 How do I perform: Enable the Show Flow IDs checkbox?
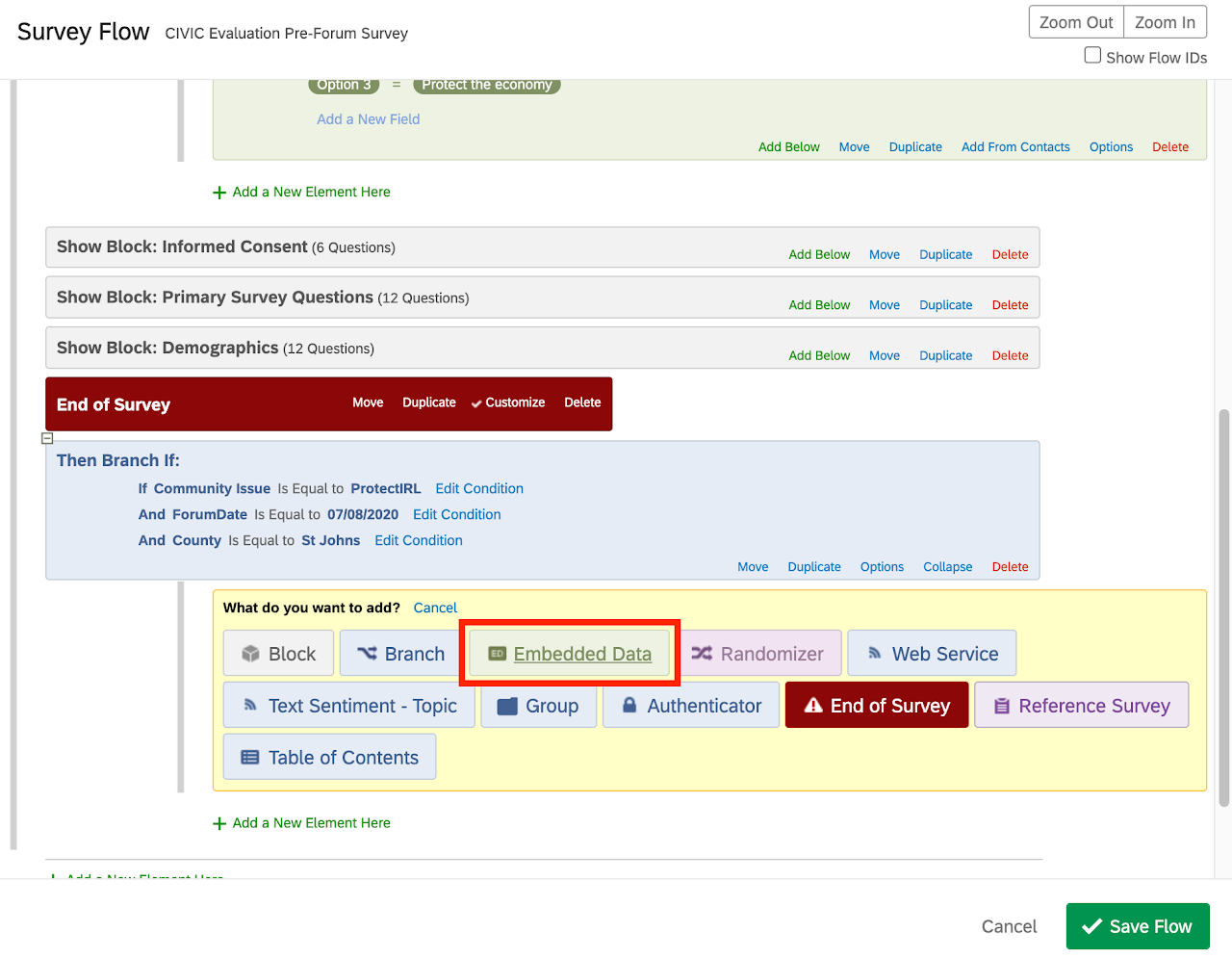point(1092,56)
